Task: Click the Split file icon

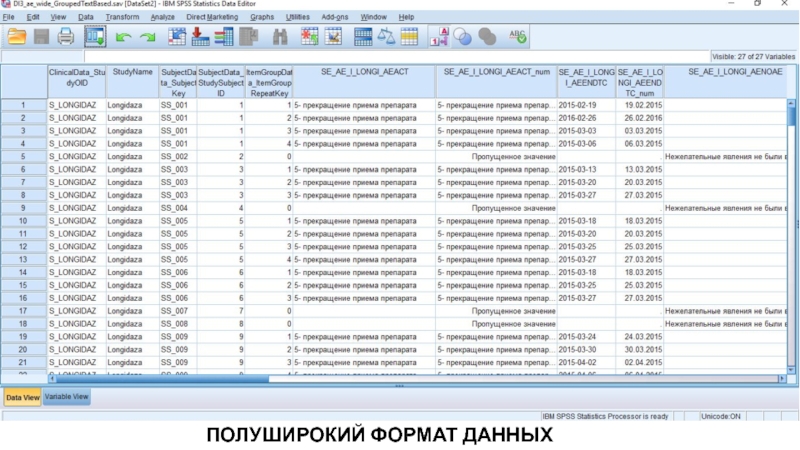Action: pyautogui.click(x=363, y=37)
